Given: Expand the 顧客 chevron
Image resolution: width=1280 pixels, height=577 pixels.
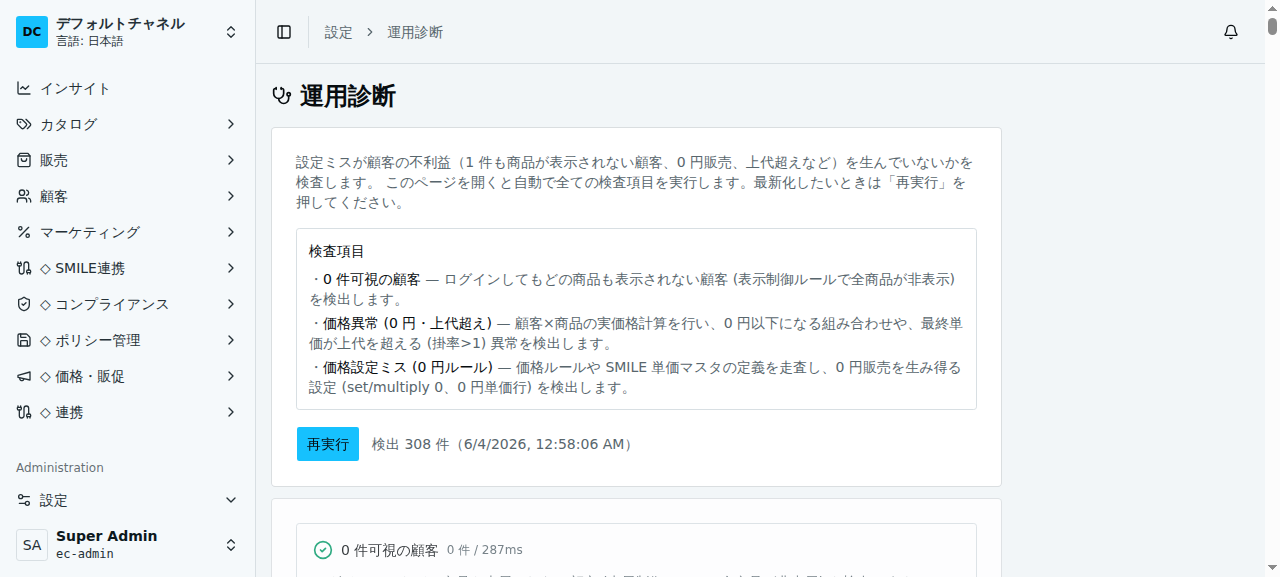Looking at the screenshot, I should pos(231,196).
